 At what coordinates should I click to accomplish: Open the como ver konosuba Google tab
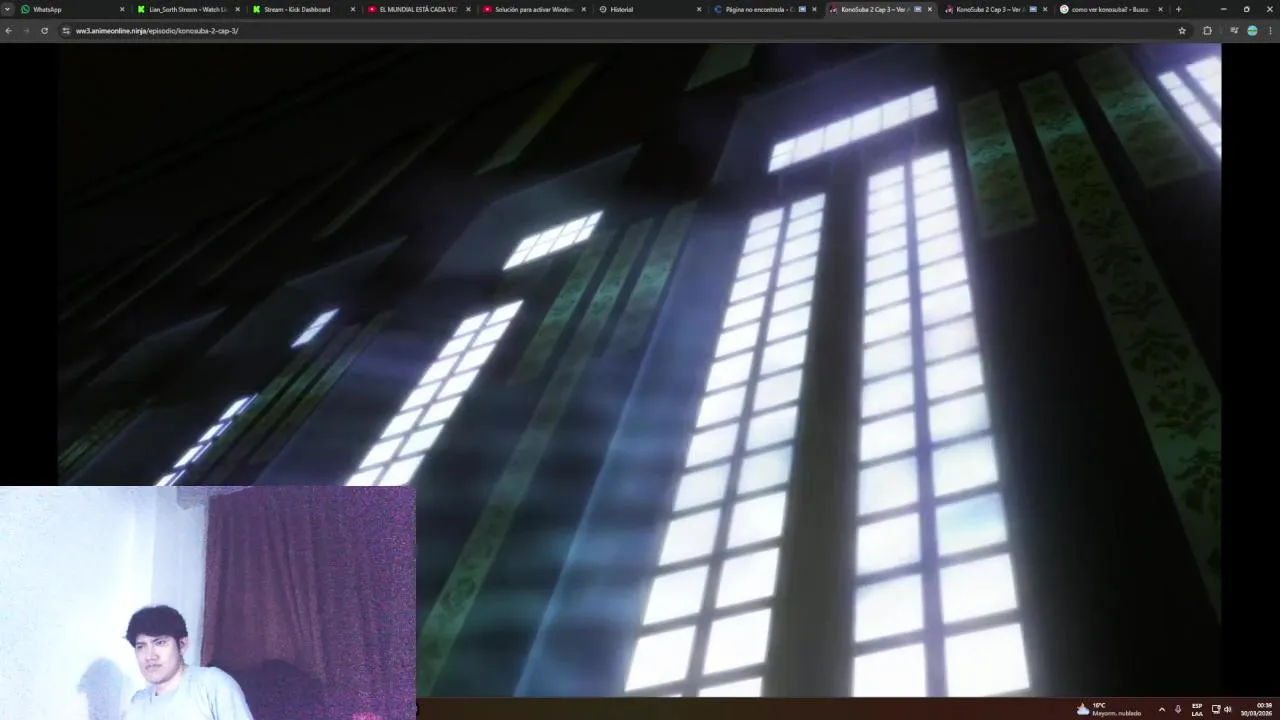[1110, 9]
